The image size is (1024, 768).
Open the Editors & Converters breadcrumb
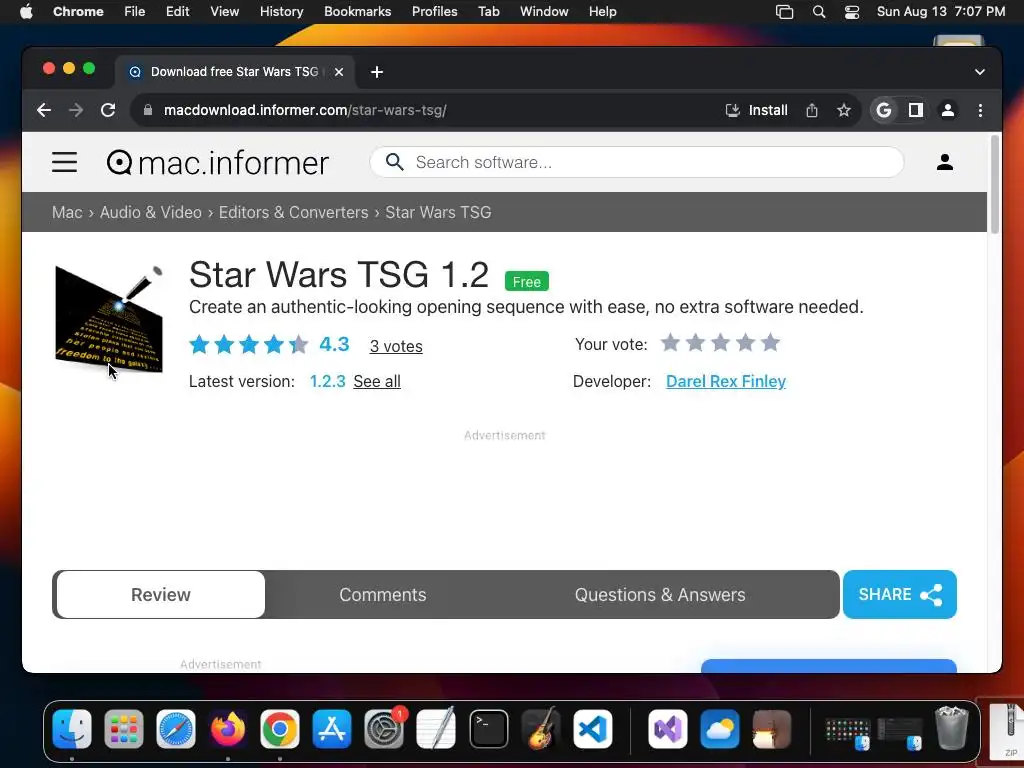tap(293, 212)
